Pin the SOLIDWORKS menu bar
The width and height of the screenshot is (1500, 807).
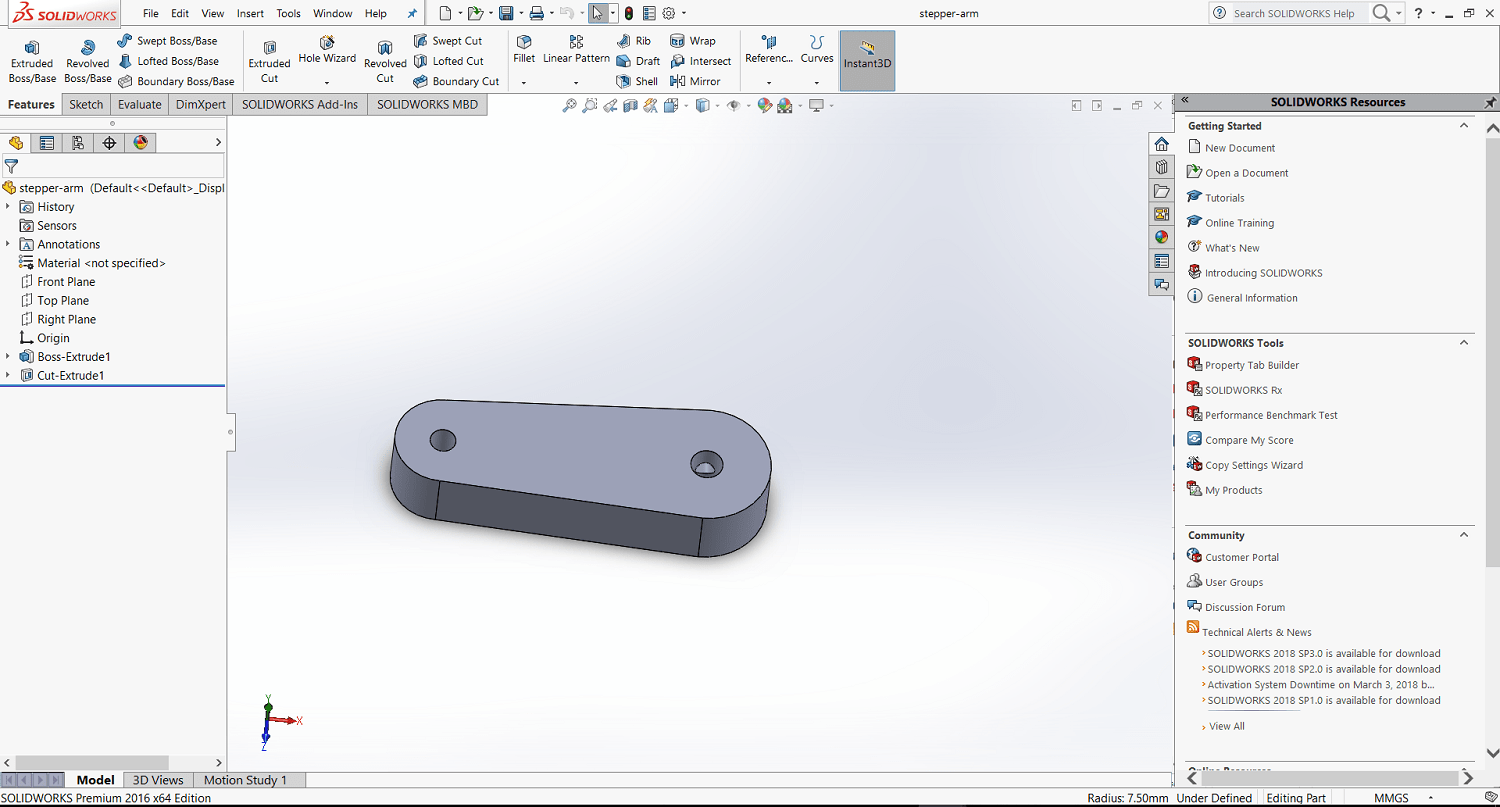pos(412,14)
